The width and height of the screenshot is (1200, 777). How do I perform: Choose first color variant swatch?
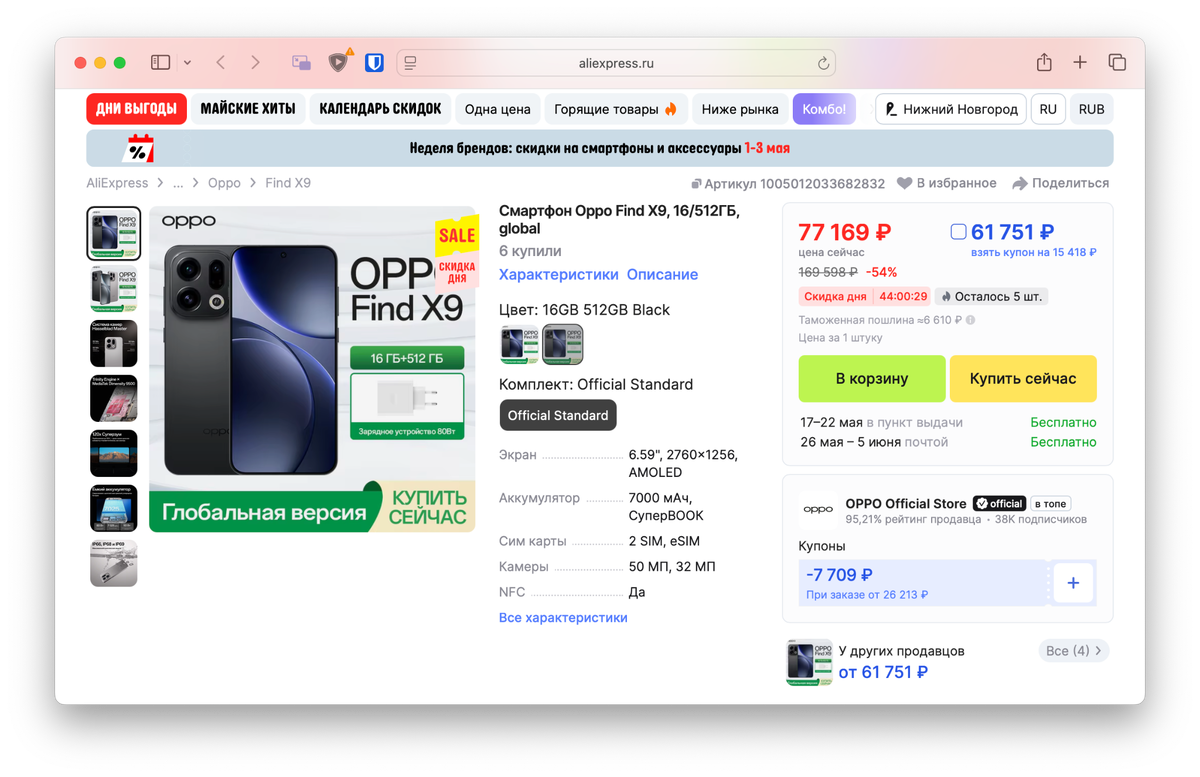point(519,344)
